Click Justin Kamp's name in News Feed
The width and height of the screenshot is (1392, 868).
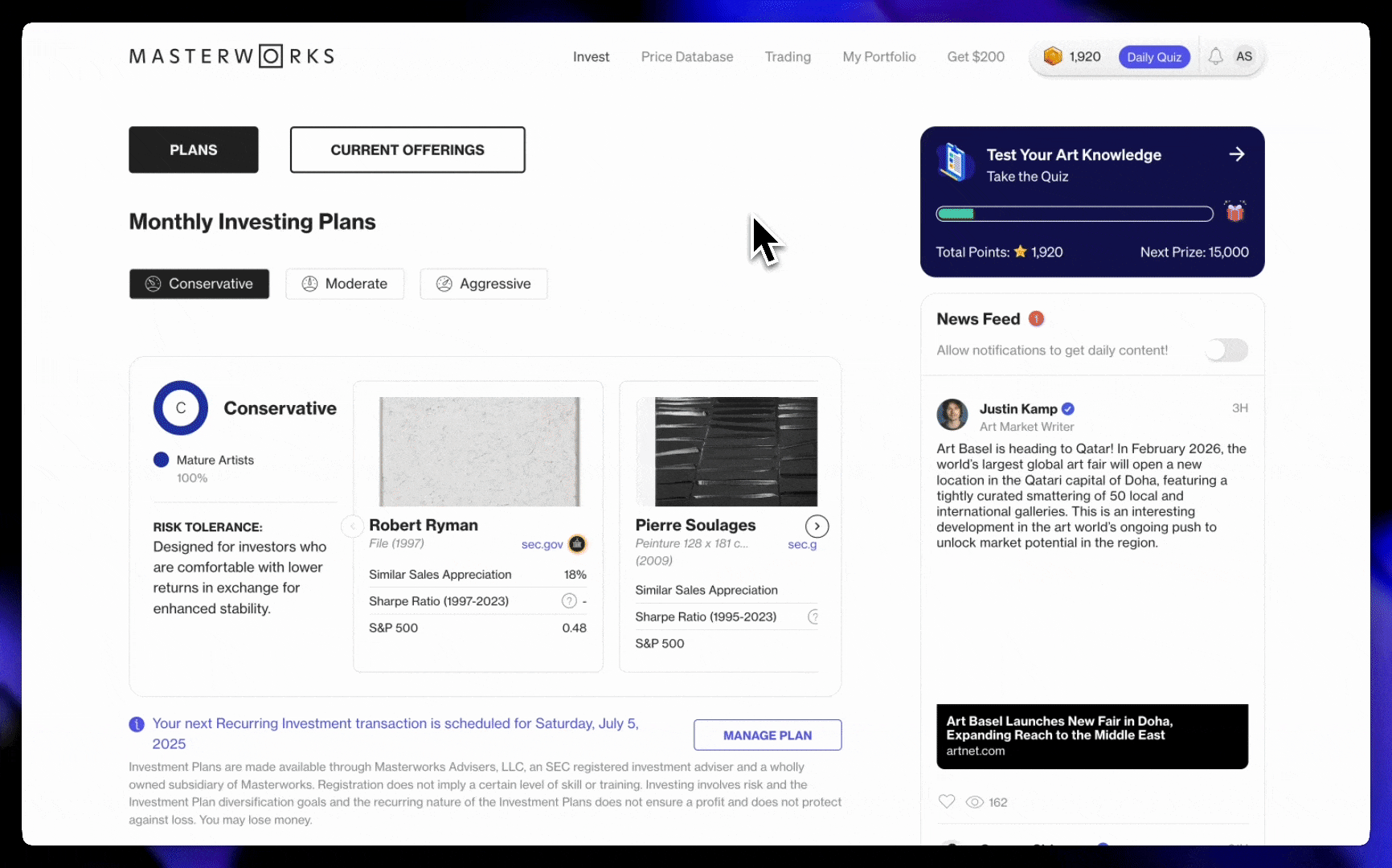pyautogui.click(x=1018, y=409)
